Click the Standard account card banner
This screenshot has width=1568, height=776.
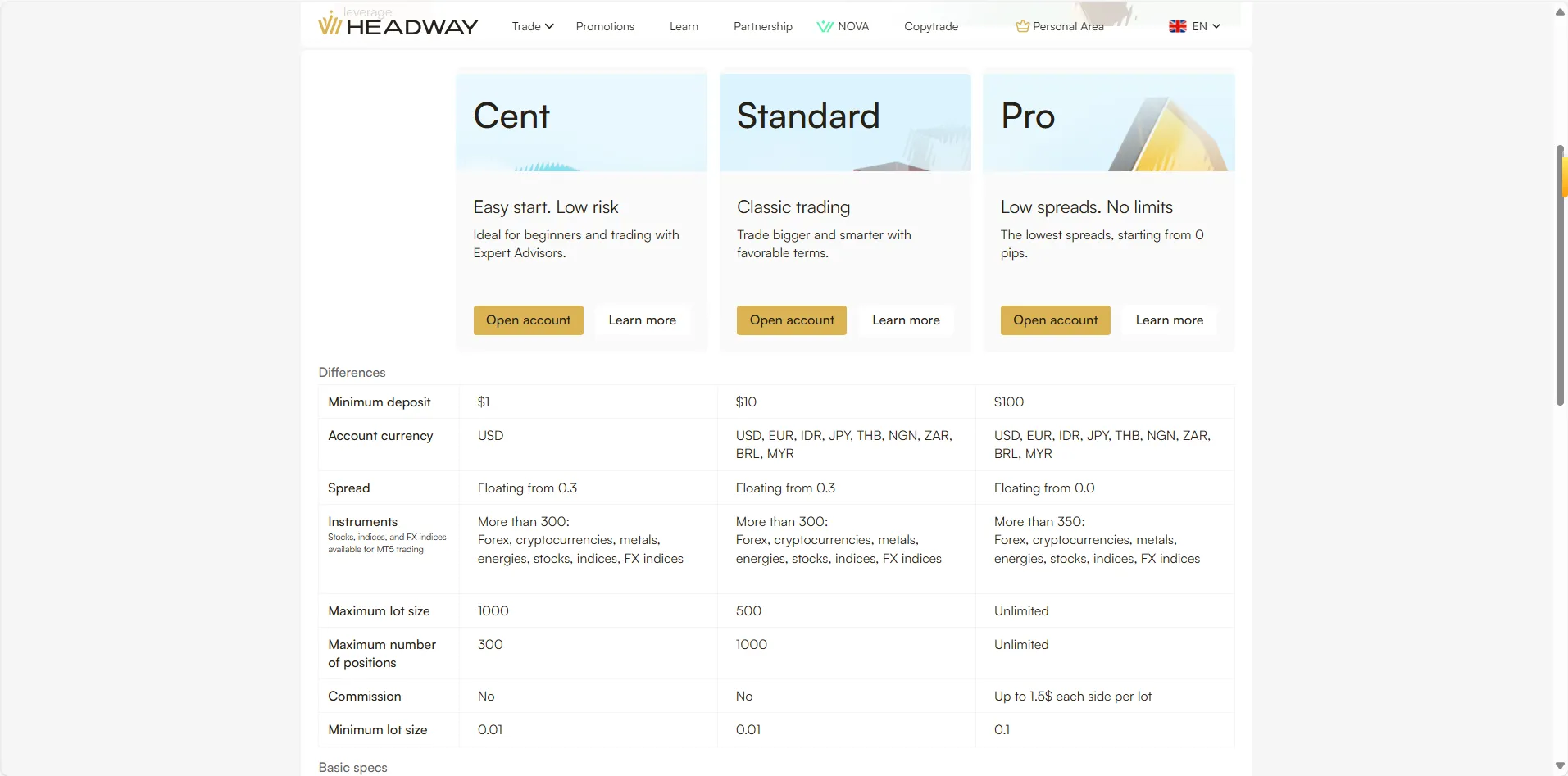click(x=845, y=122)
